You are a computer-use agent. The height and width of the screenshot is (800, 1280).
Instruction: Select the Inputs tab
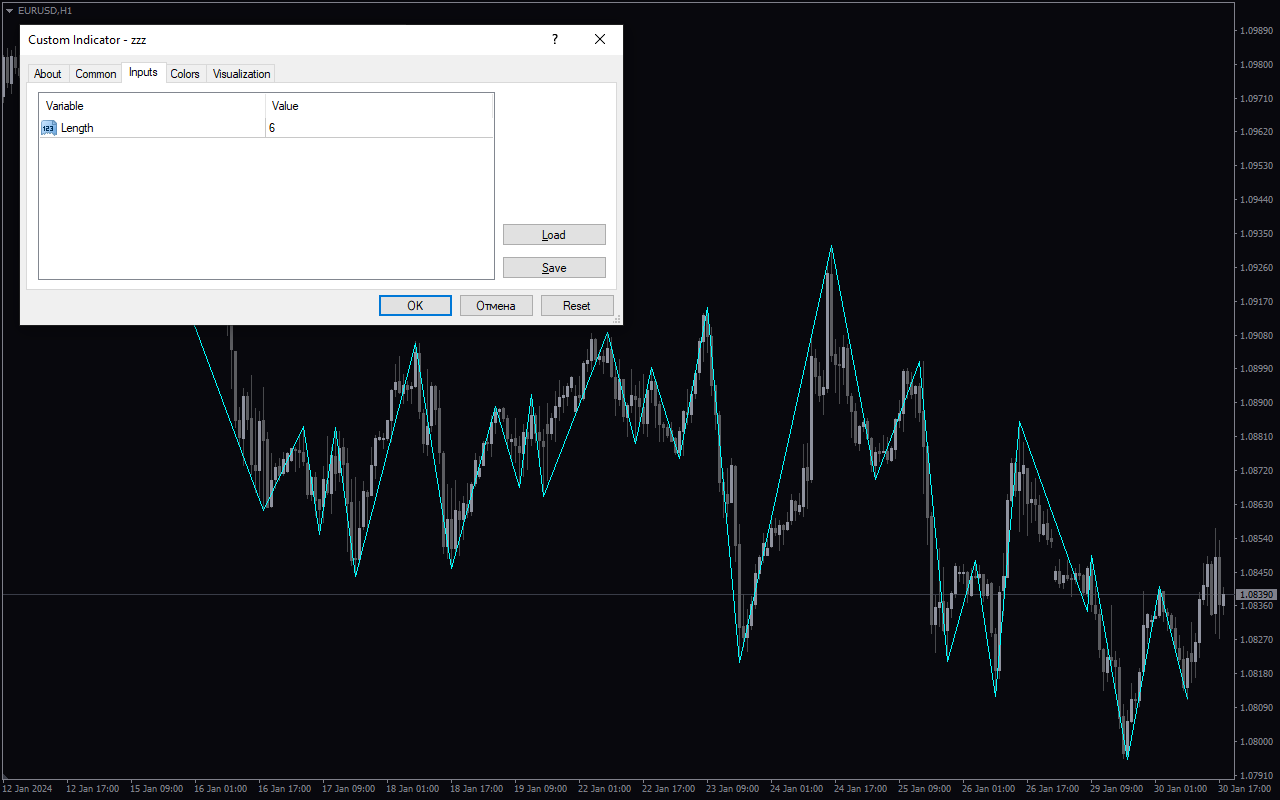(x=143, y=72)
